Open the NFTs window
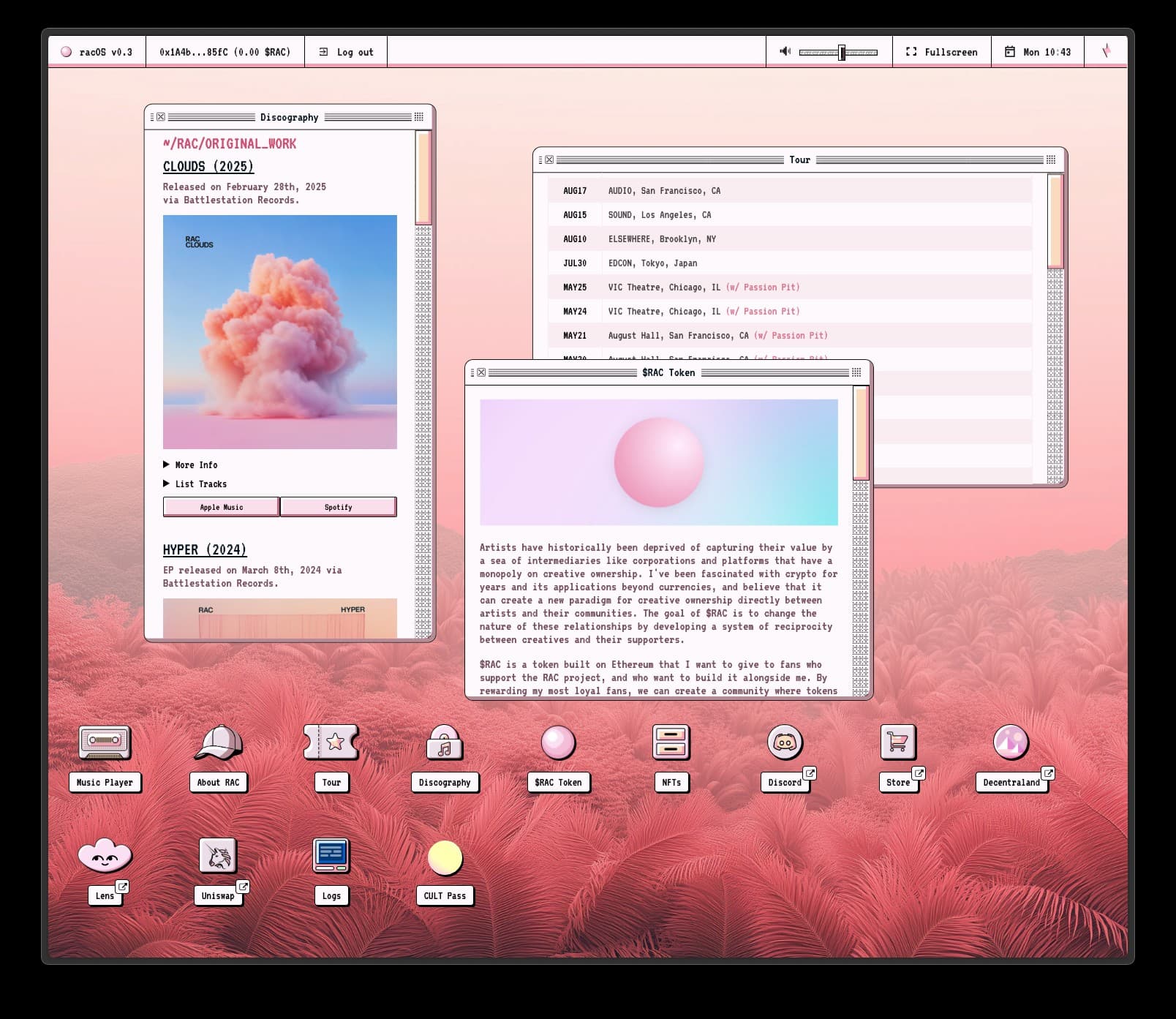This screenshot has width=1176, height=1019. 671,743
